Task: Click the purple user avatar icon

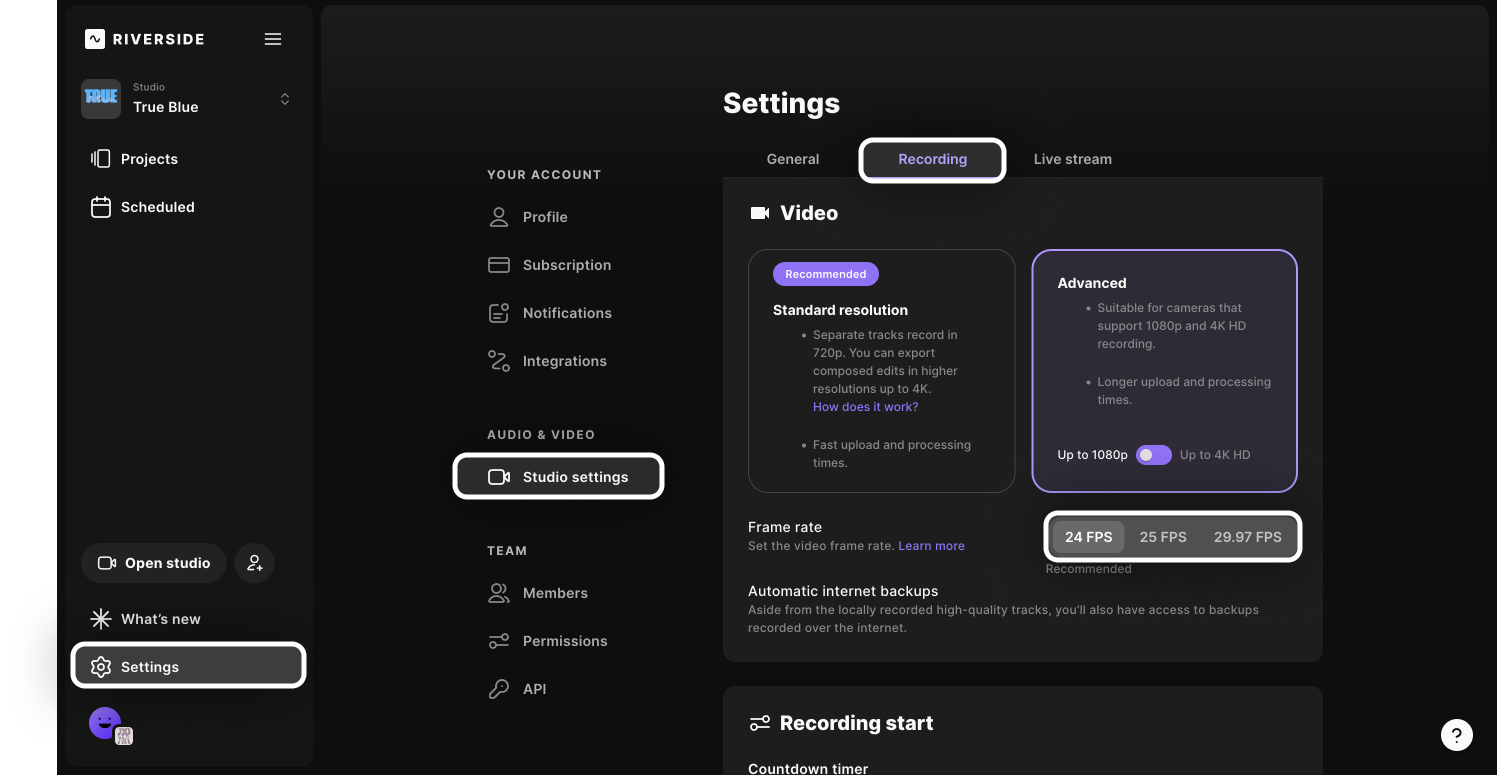Action: [105, 722]
